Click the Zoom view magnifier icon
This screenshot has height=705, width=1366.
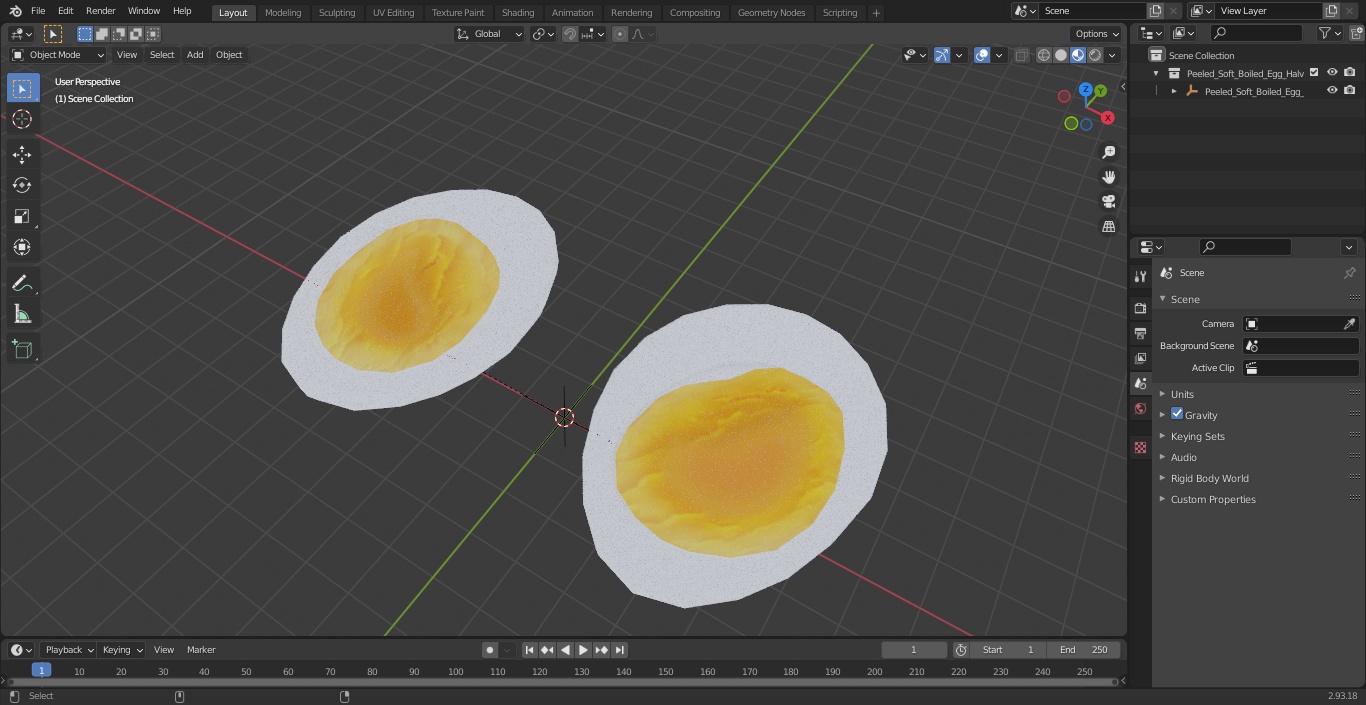click(1108, 152)
